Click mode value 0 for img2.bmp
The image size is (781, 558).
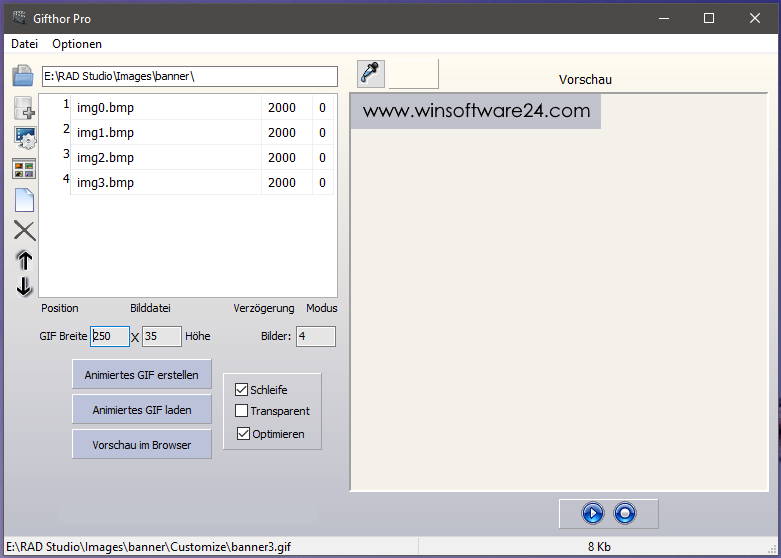(x=322, y=157)
